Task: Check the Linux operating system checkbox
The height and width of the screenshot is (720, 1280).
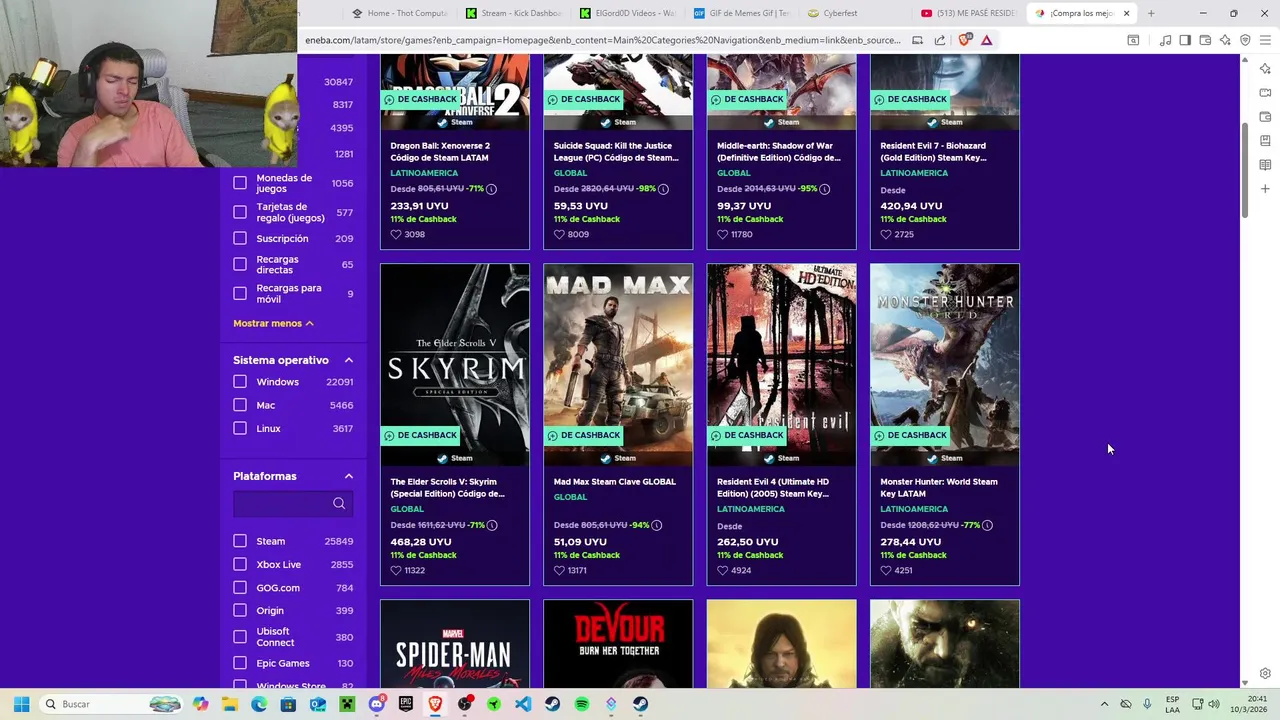Action: tap(240, 428)
